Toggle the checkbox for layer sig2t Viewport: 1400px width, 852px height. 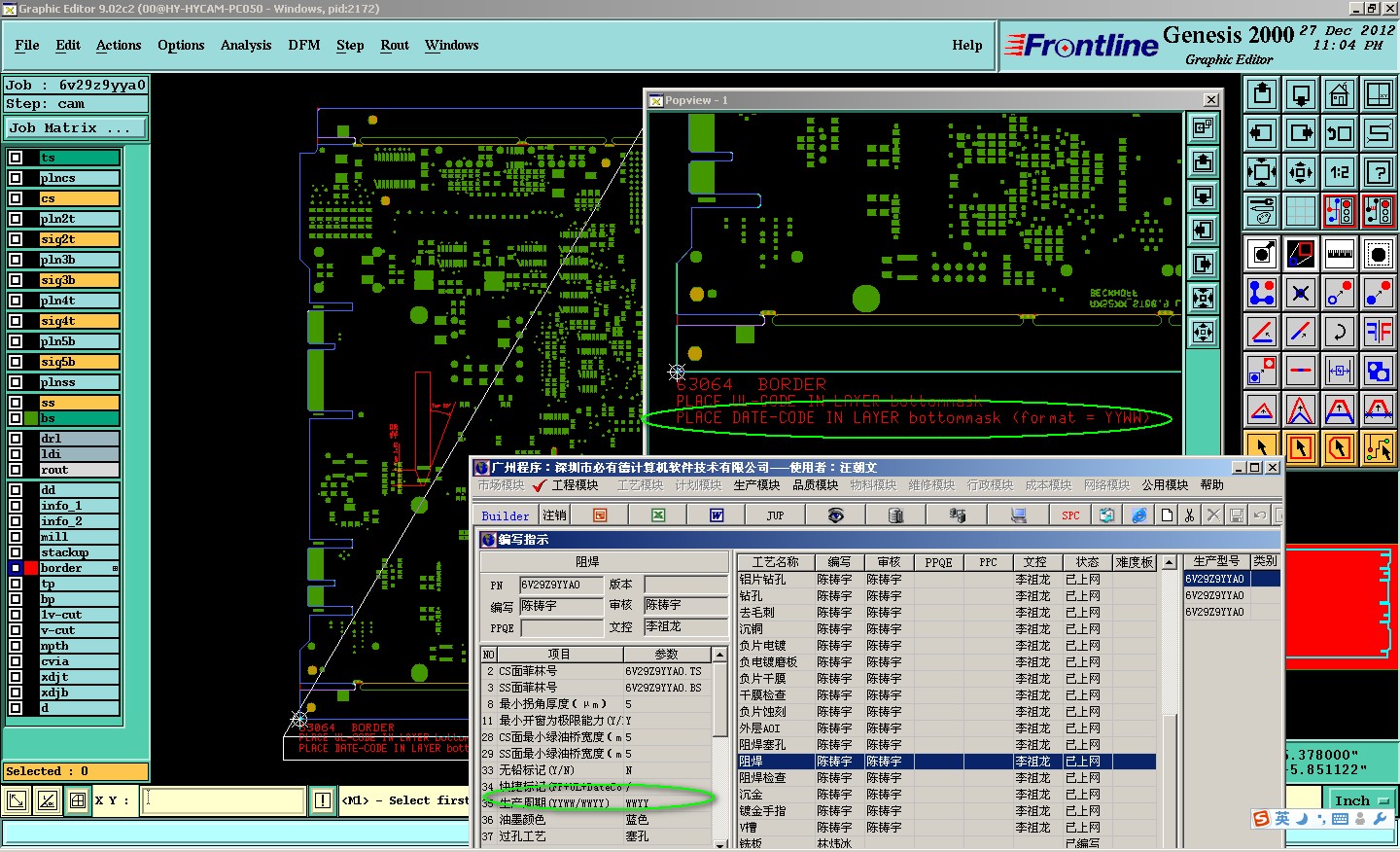point(16,239)
